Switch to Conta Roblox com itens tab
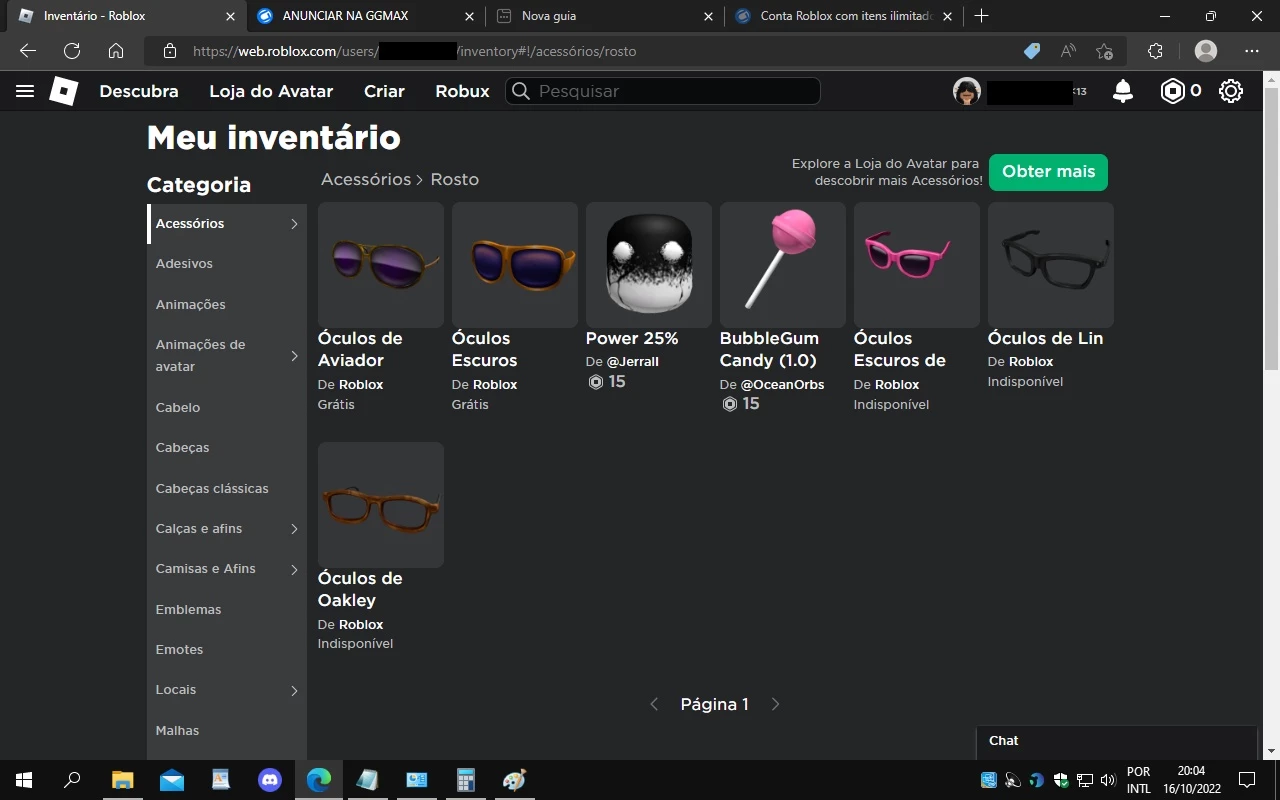The height and width of the screenshot is (800, 1280). [x=846, y=16]
